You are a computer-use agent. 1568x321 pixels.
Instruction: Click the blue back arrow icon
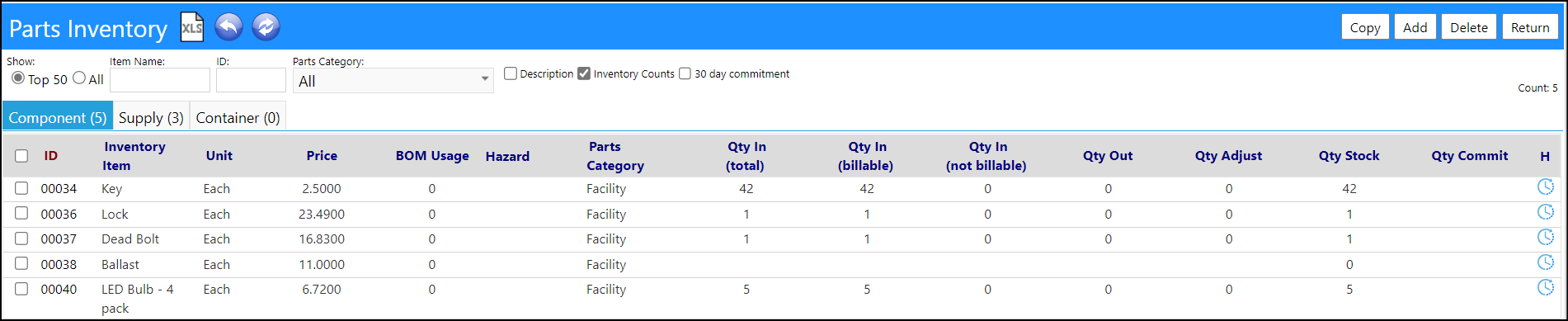(x=229, y=27)
